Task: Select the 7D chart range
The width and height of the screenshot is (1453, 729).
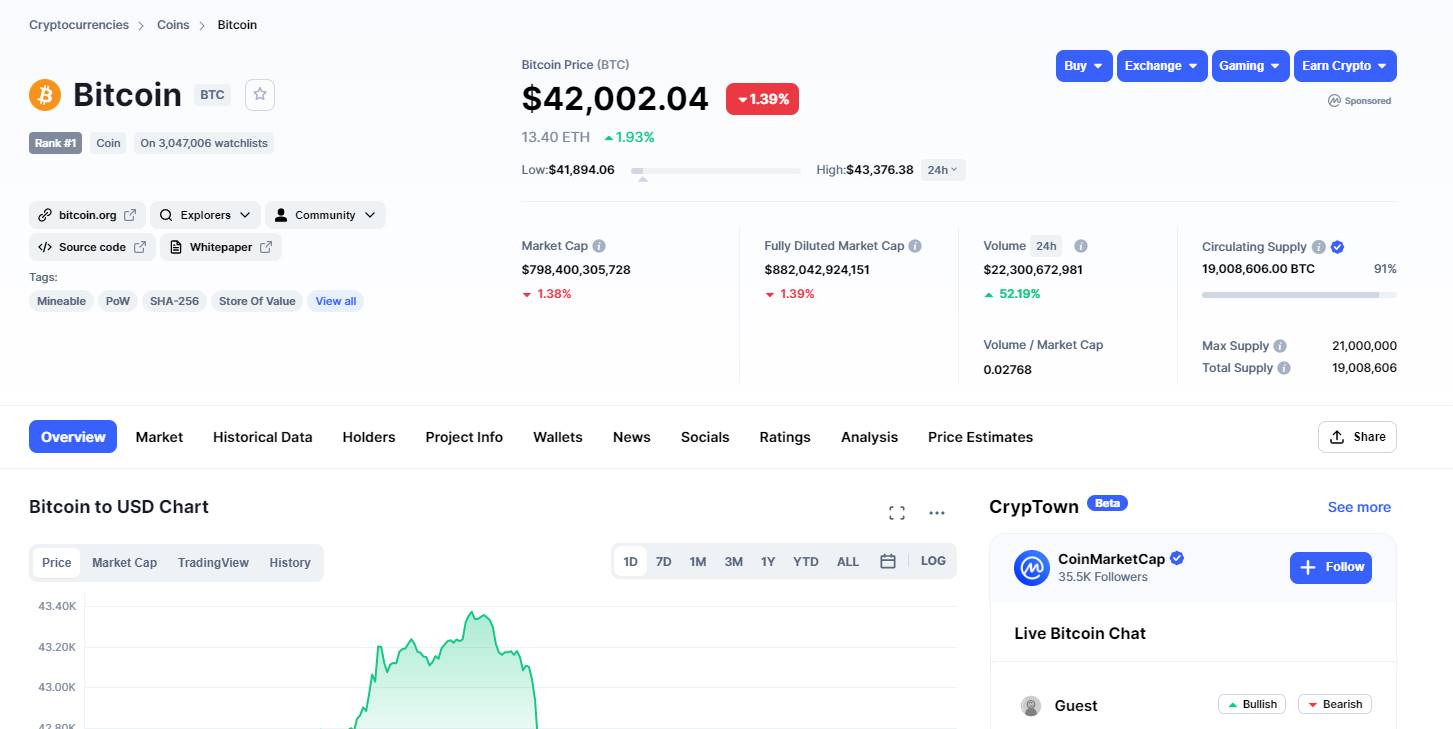Action: [x=664, y=562]
